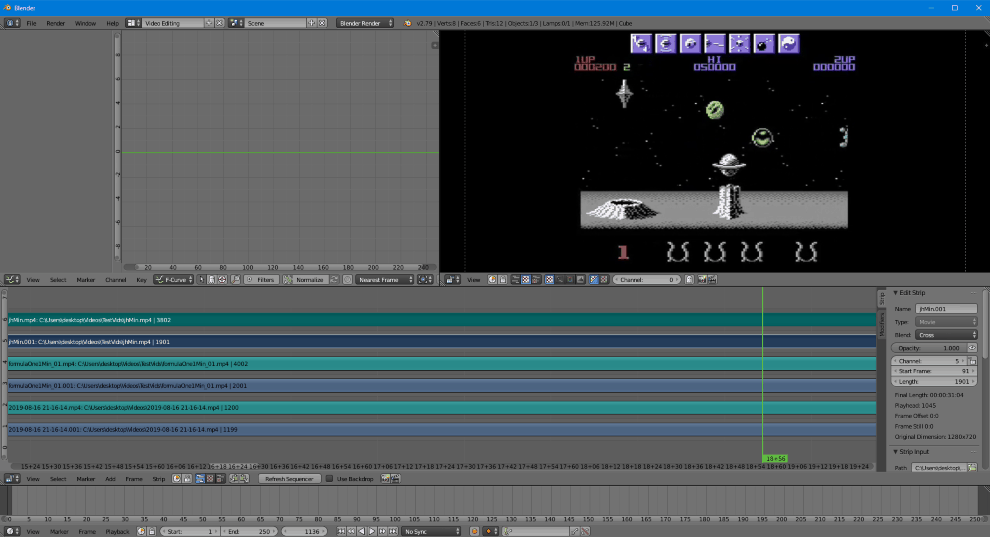Click the Refresh Sequencer button

coord(289,479)
